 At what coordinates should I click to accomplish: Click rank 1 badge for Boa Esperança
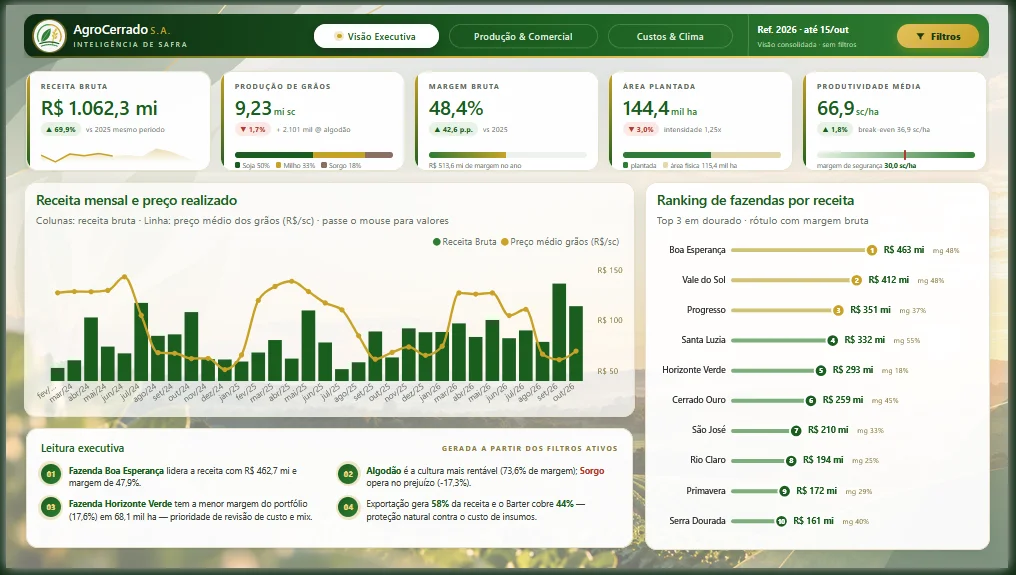[872, 250]
